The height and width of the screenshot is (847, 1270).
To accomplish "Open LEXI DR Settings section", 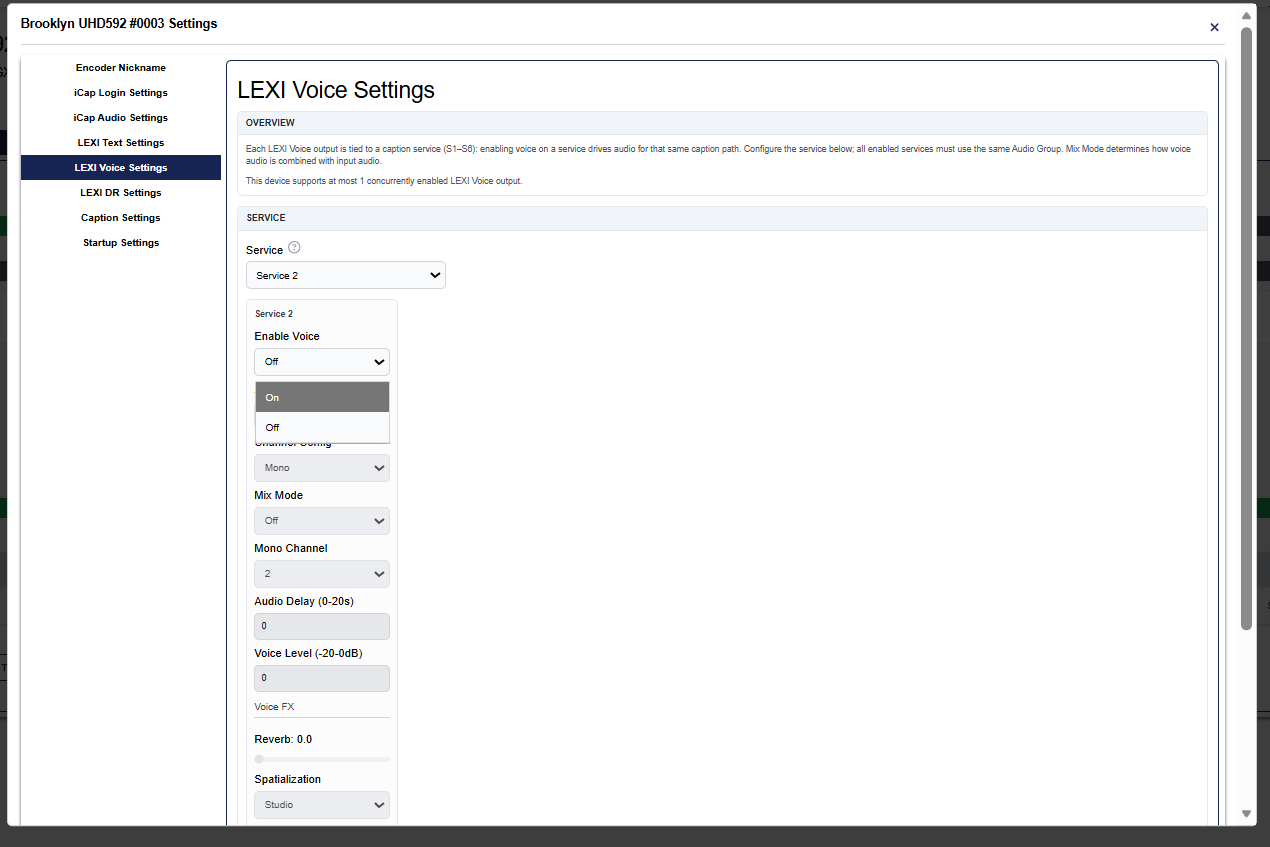I will pos(121,193).
